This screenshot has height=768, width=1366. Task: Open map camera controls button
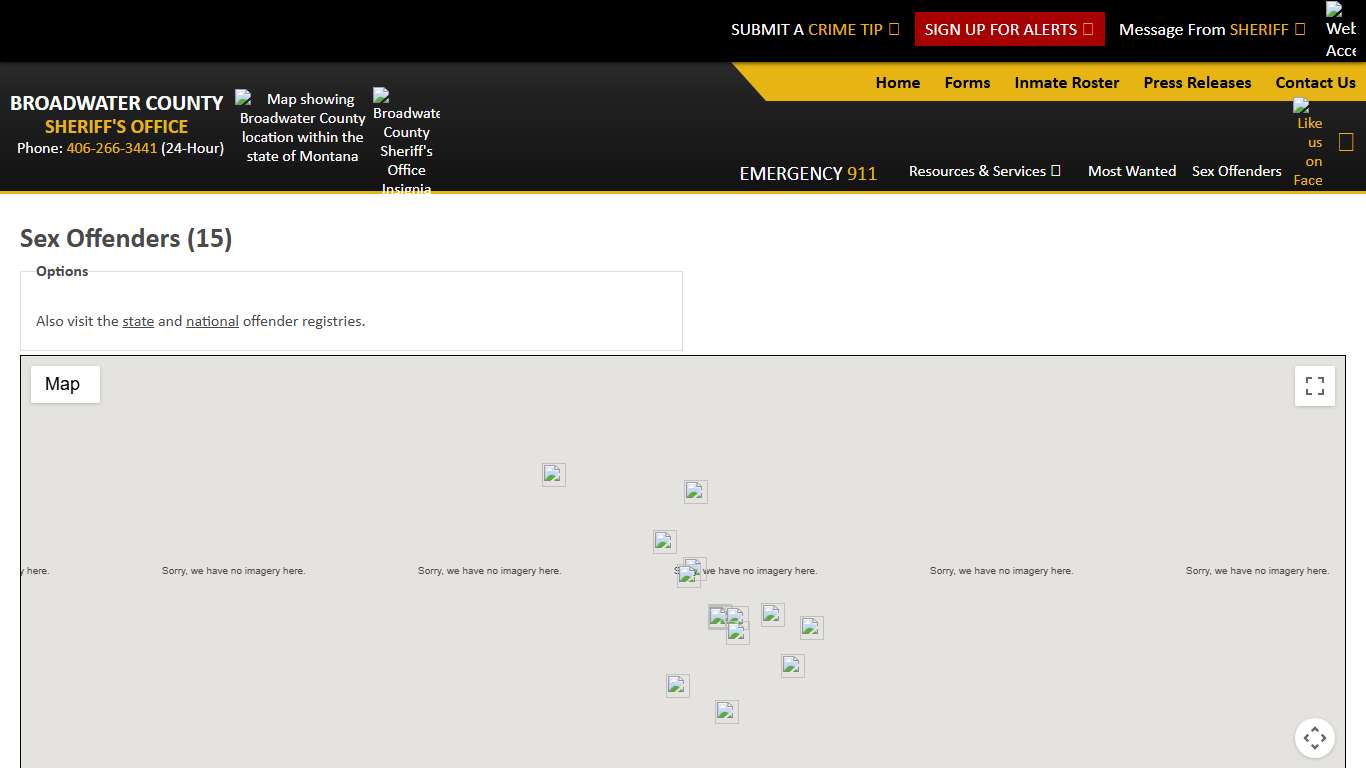[1314, 738]
